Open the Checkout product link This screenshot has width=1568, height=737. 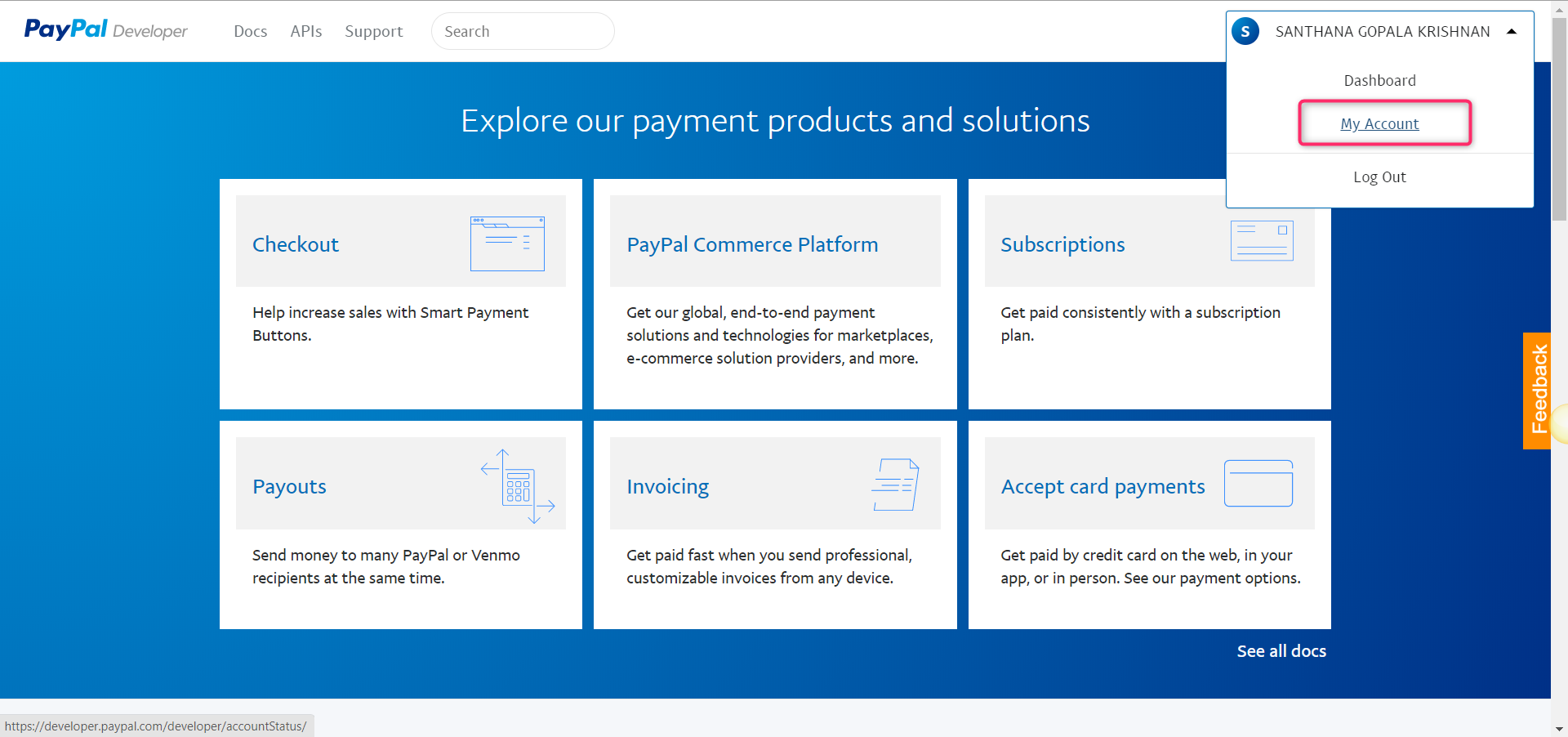296,244
